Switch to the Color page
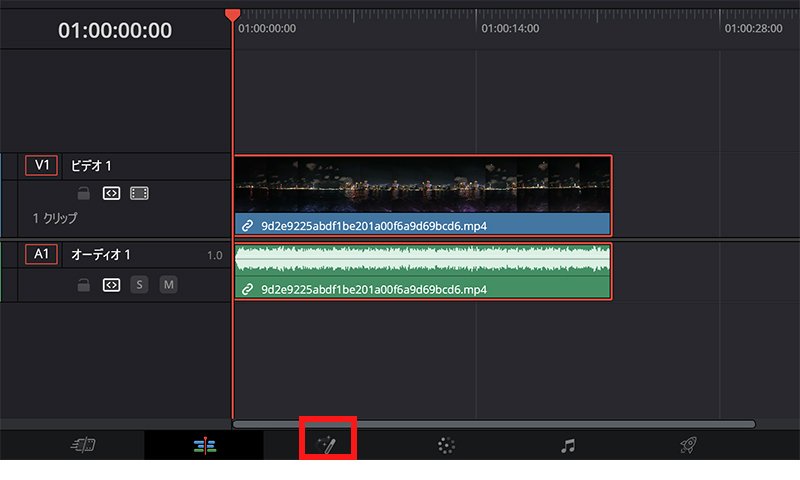 pyautogui.click(x=446, y=445)
